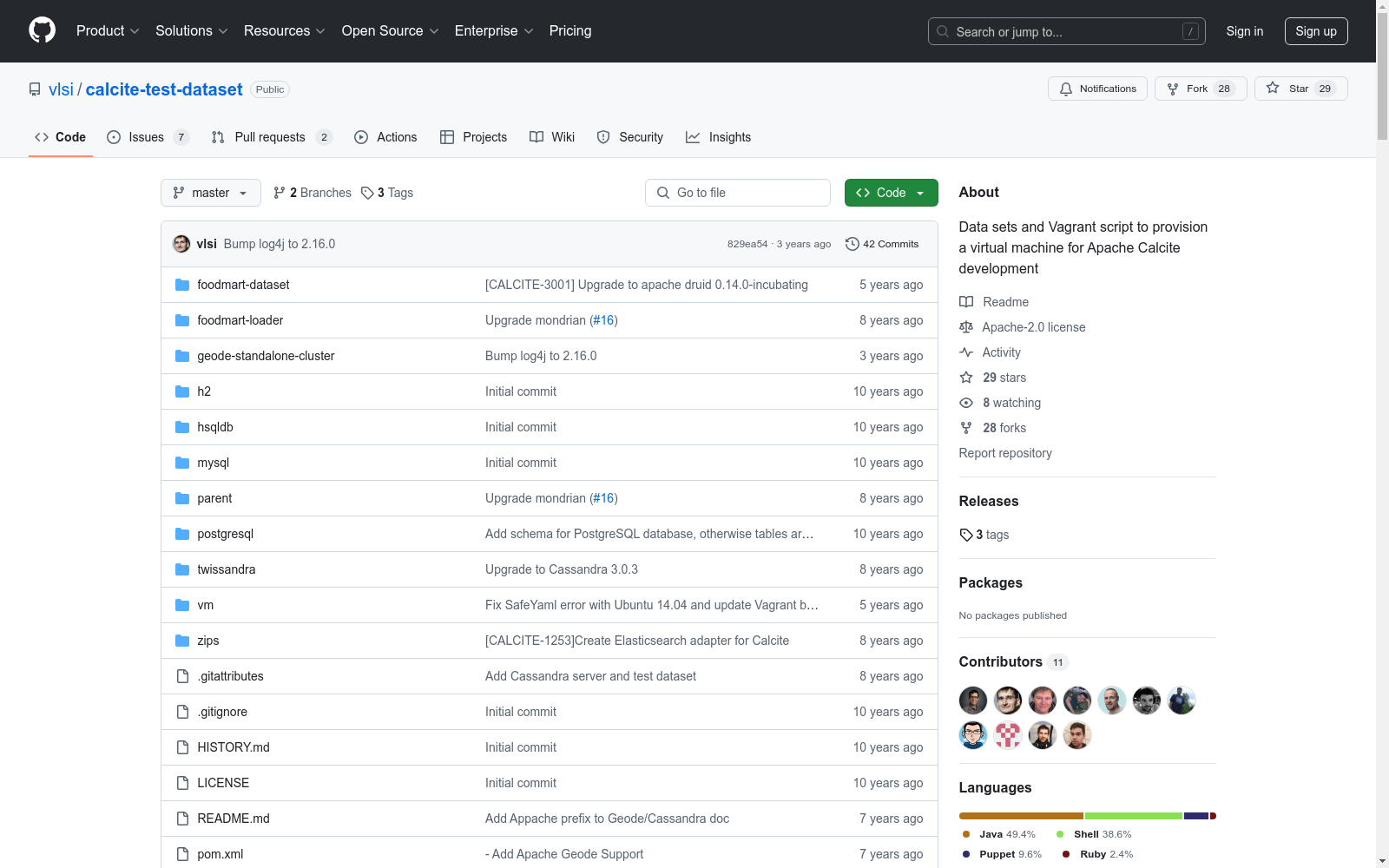The image size is (1389, 868).
Task: Open pull request #16 link in foodmart-loader row
Action: [x=603, y=320]
